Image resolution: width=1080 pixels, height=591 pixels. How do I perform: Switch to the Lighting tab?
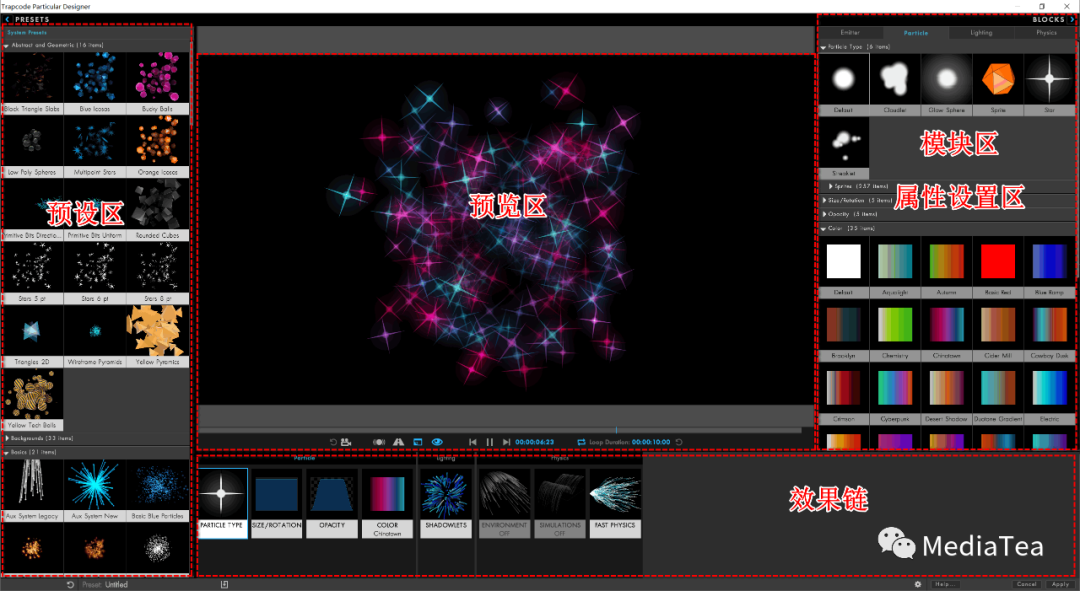pos(980,32)
